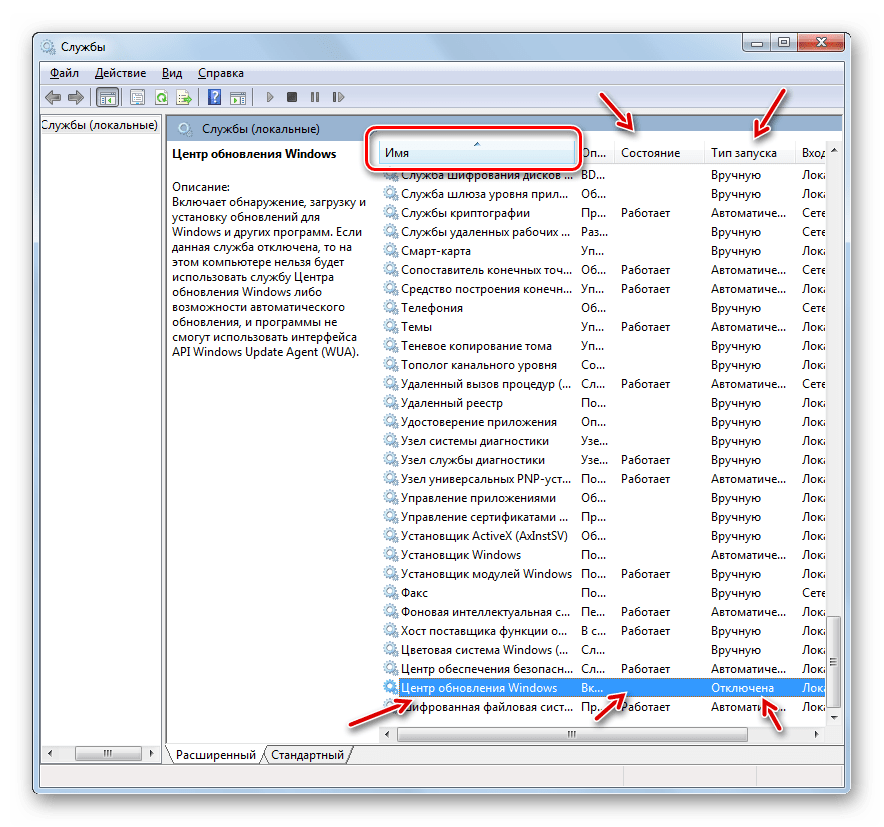884x827 pixels.
Task: Select the Средство построения конечных точек service
Action: pyautogui.click(x=604, y=289)
